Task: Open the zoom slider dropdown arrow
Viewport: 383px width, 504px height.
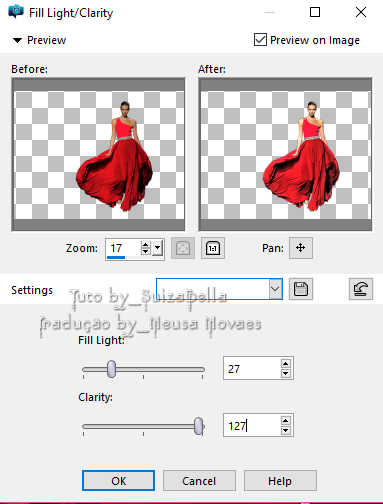Action: click(x=158, y=248)
